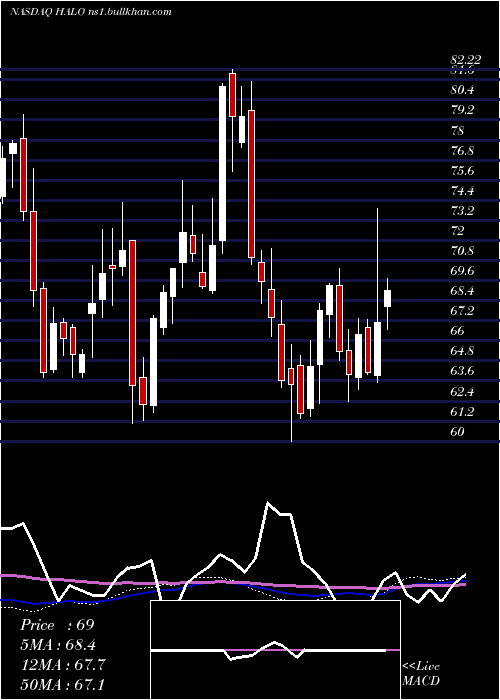The height and width of the screenshot is (700, 500).
Task: Click the 70.8 price axis label
Action: [462, 250]
